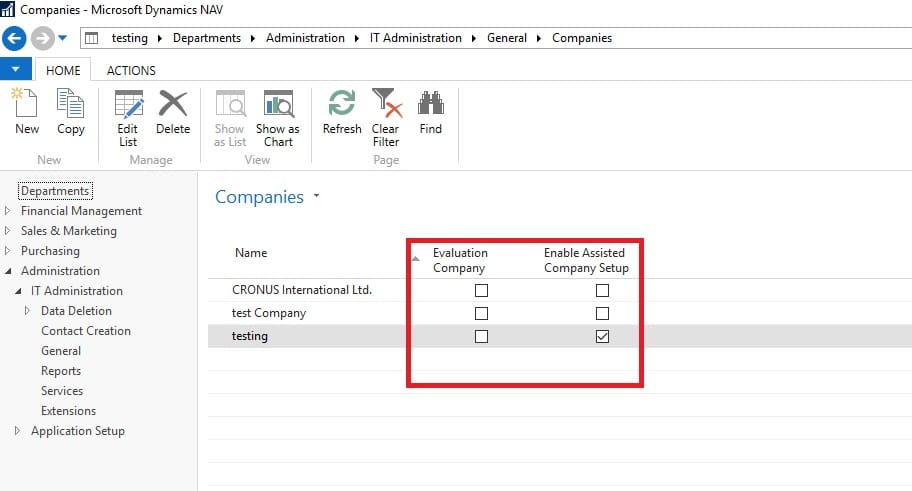Screen dimensions: 912x491
Task: Select Departments in navigation pane
Action: 55,191
